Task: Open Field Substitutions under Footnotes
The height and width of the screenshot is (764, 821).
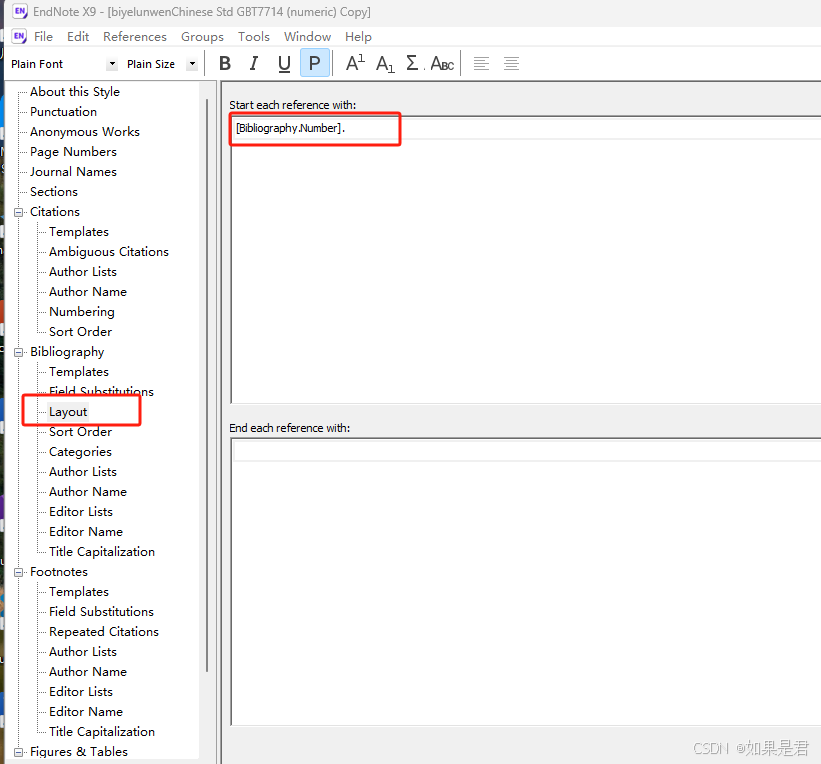Action: [102, 612]
